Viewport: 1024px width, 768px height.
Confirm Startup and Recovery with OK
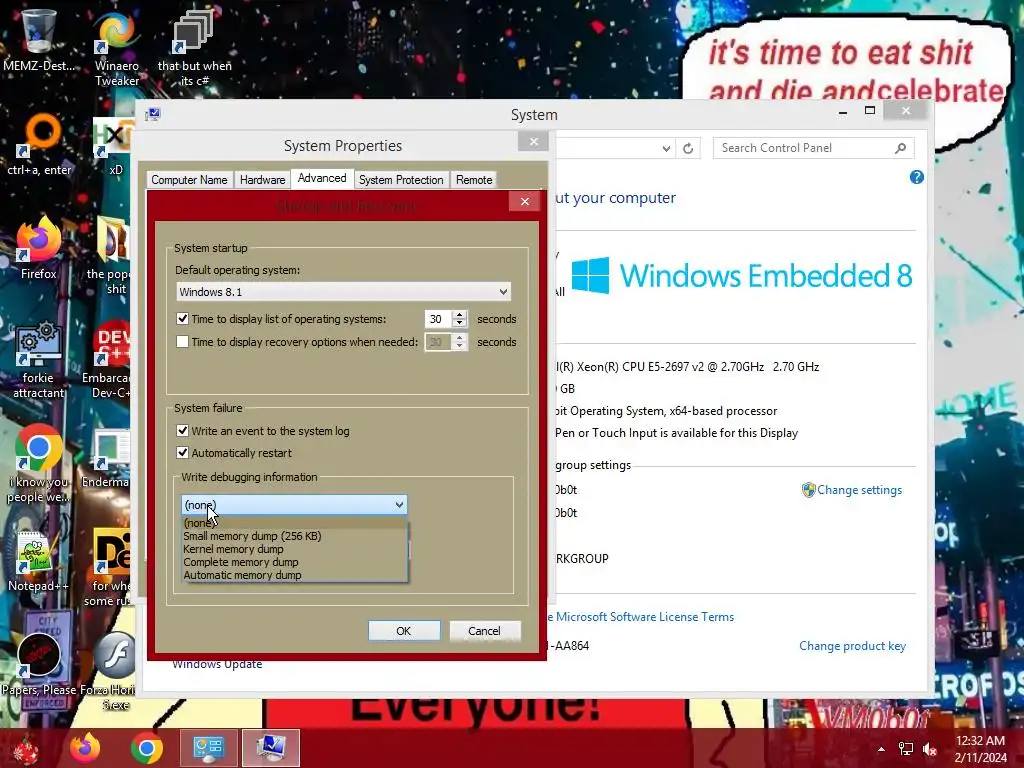click(x=404, y=631)
